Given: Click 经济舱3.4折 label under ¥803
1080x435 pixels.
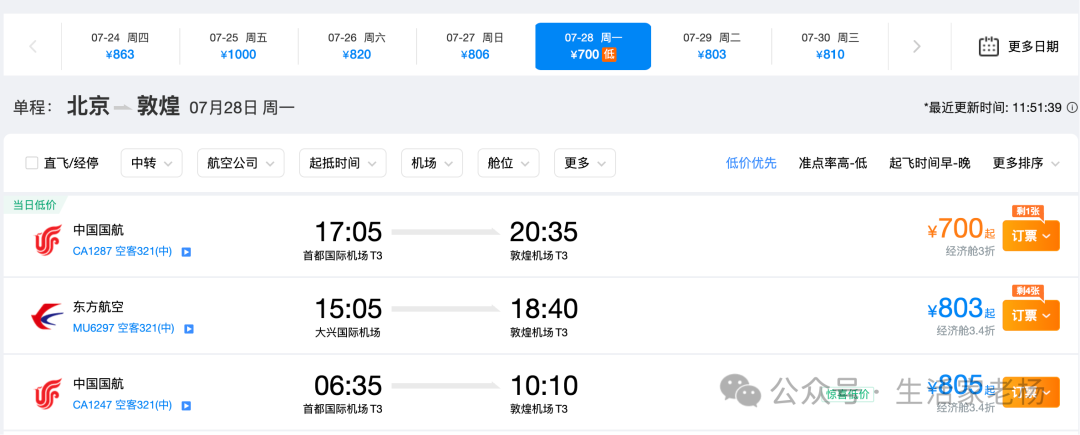Looking at the screenshot, I should [966, 330].
